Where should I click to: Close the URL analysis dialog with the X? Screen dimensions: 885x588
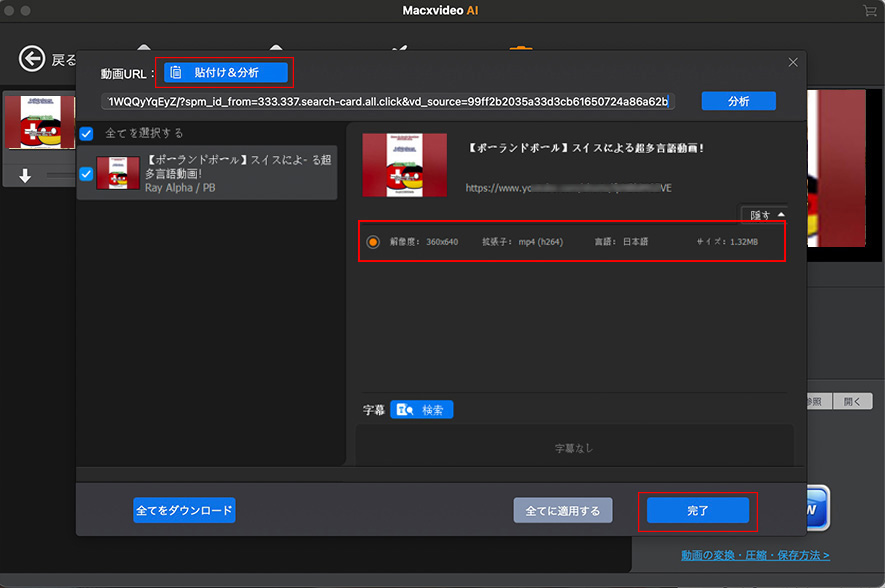click(x=793, y=62)
